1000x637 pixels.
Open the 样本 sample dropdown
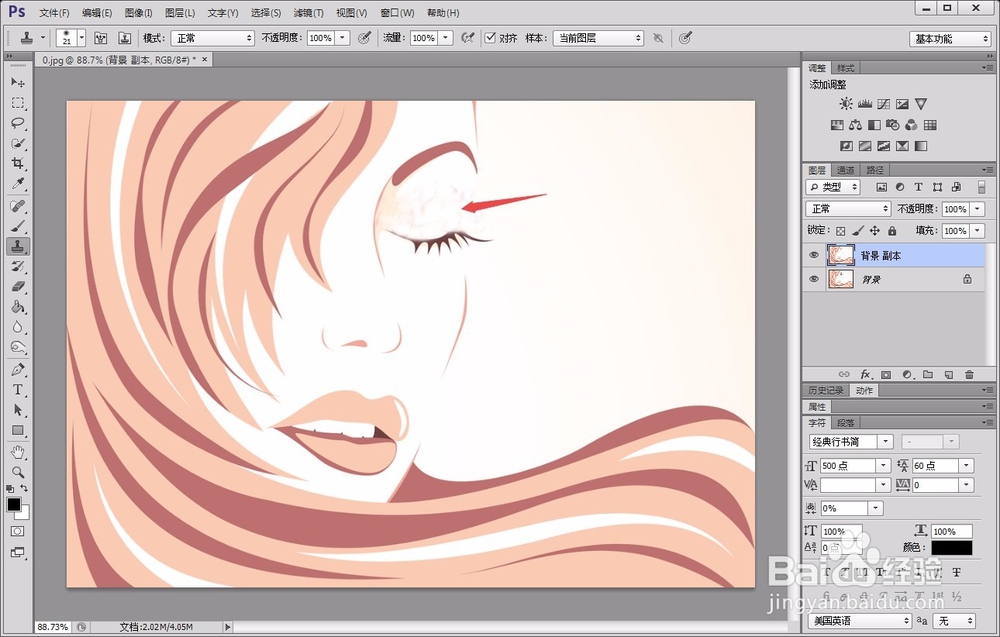click(598, 38)
